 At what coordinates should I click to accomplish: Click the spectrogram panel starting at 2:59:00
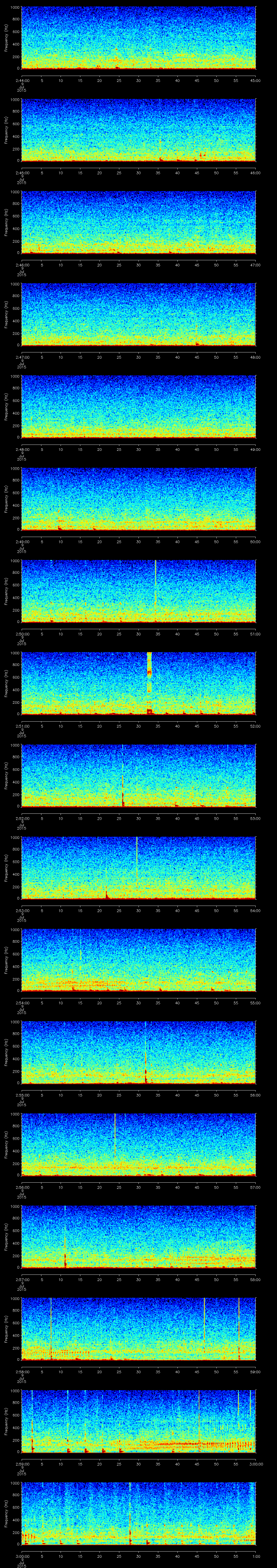[139, 1421]
